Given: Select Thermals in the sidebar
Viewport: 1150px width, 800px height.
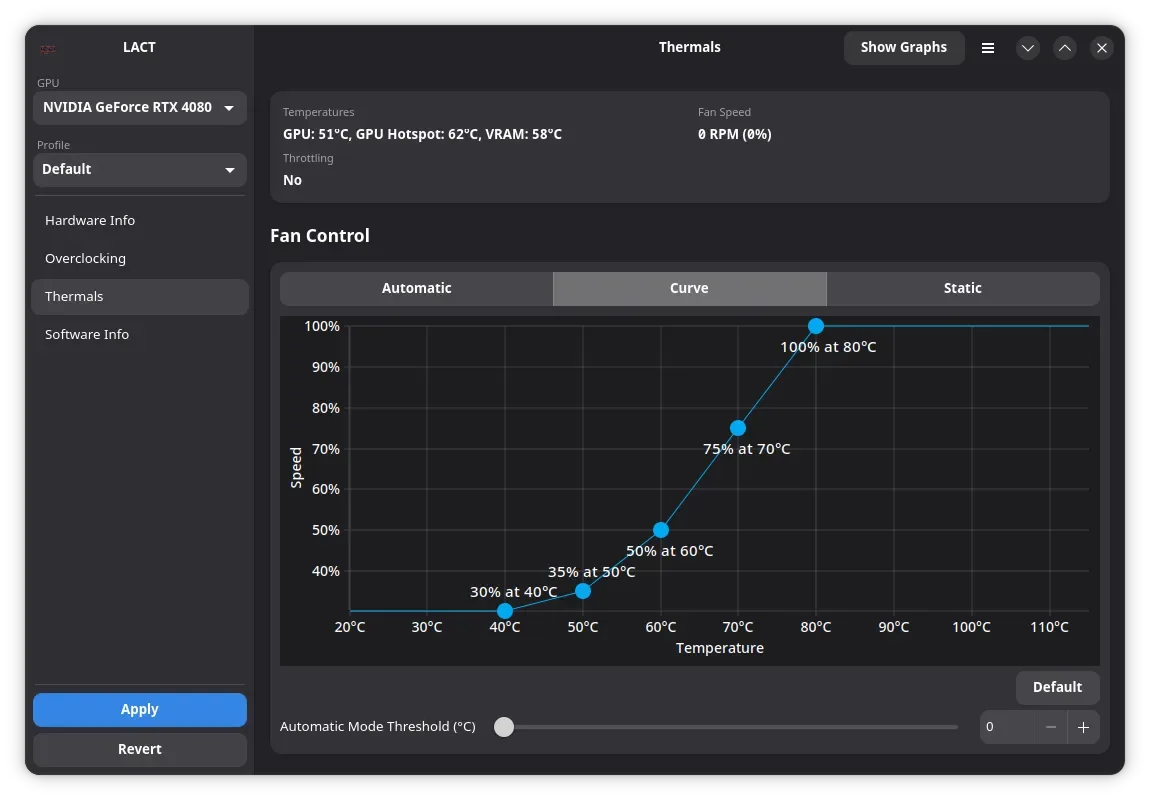Looking at the screenshot, I should (x=139, y=297).
